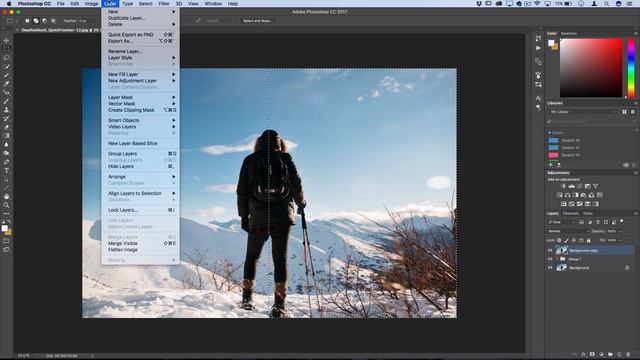Click the Intersect with Selection icon

pyautogui.click(x=53, y=20)
